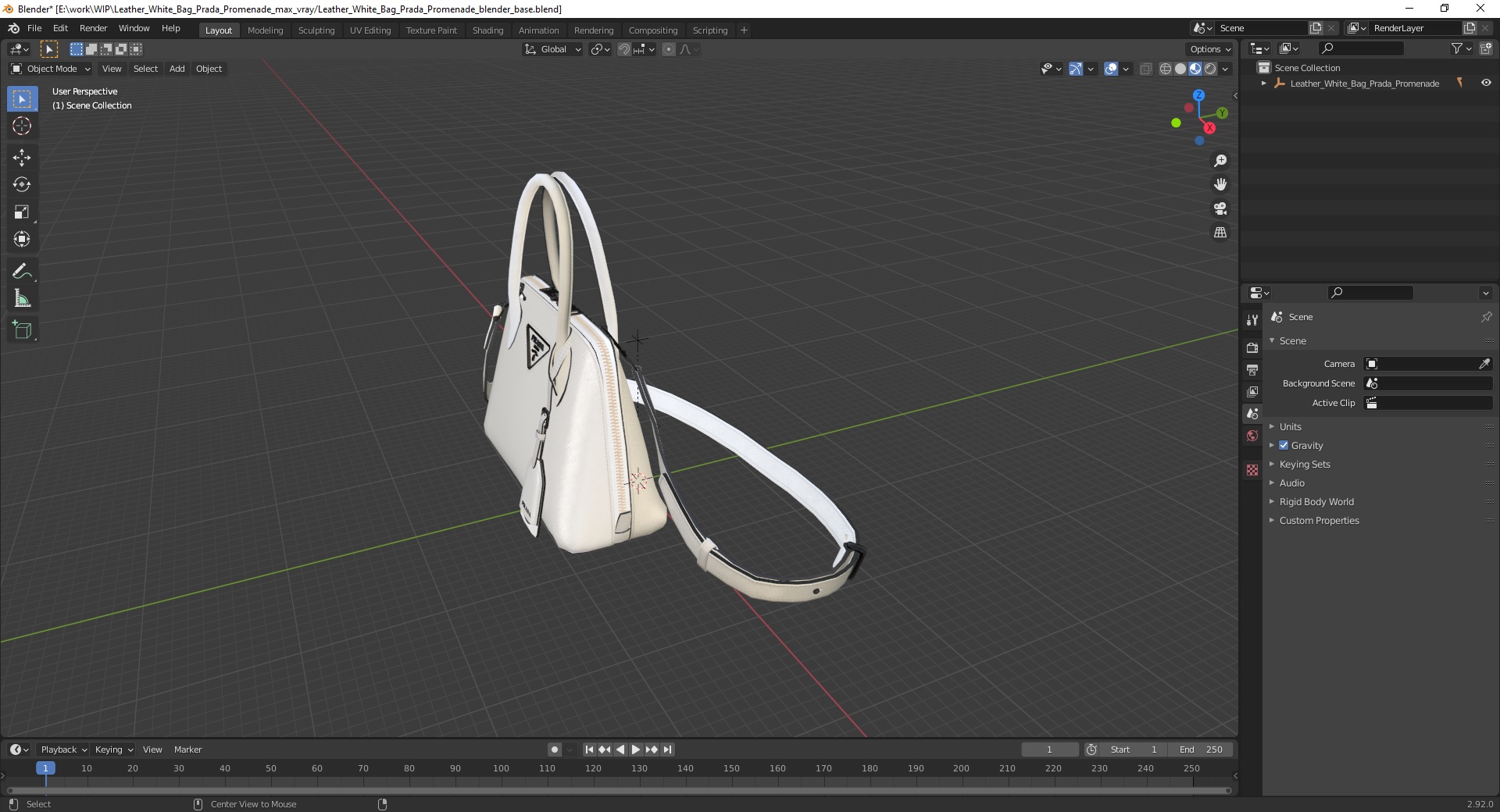Select the Scale tool
The height and width of the screenshot is (812, 1500).
pos(22,212)
